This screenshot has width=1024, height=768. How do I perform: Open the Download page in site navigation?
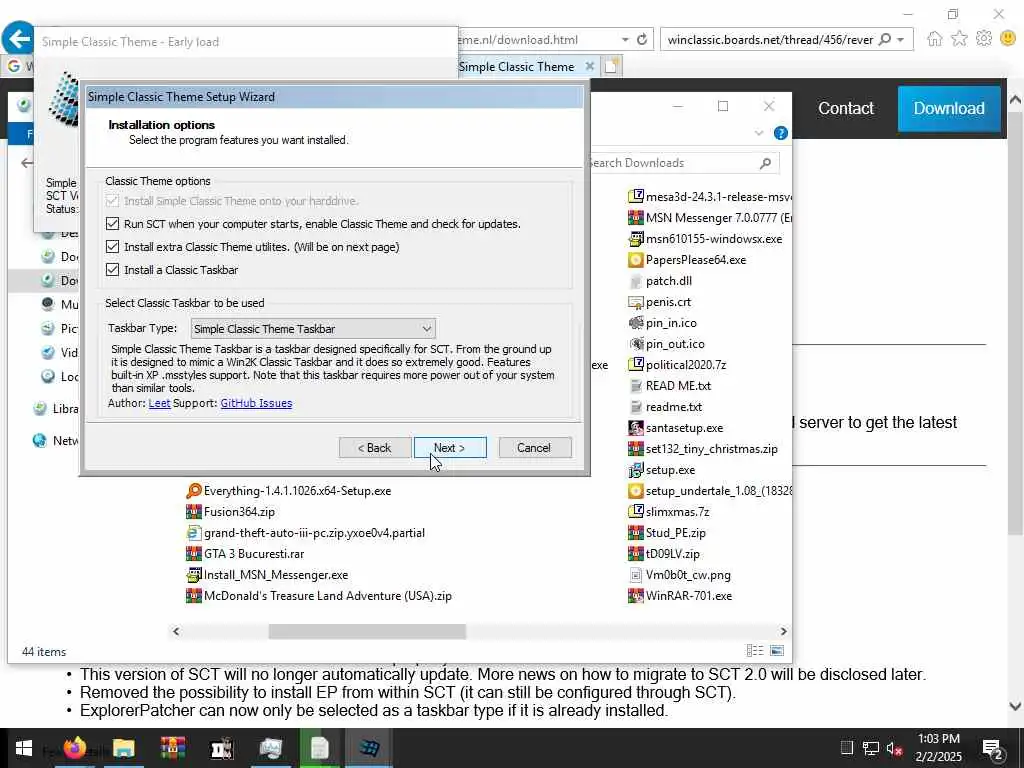click(x=949, y=108)
